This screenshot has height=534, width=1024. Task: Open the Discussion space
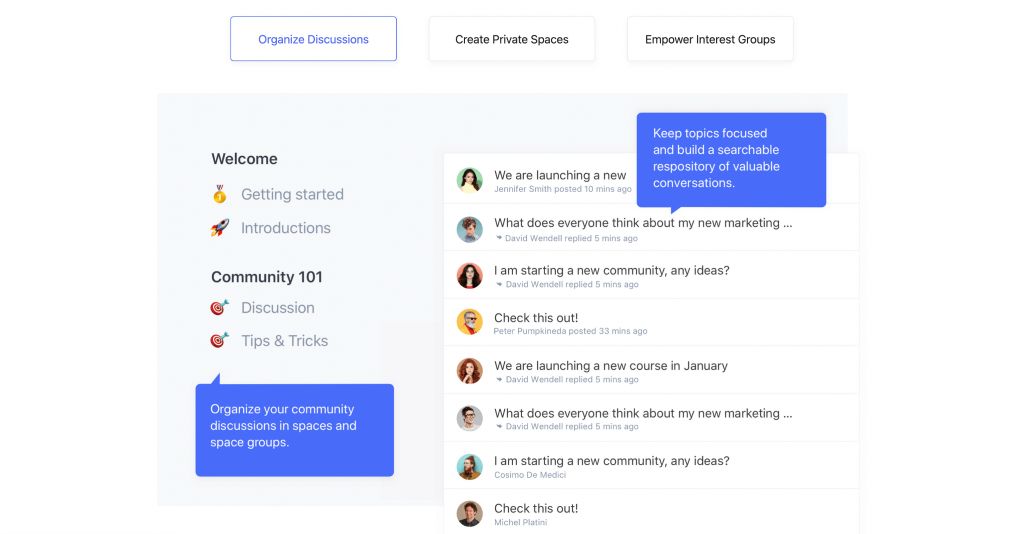click(278, 307)
